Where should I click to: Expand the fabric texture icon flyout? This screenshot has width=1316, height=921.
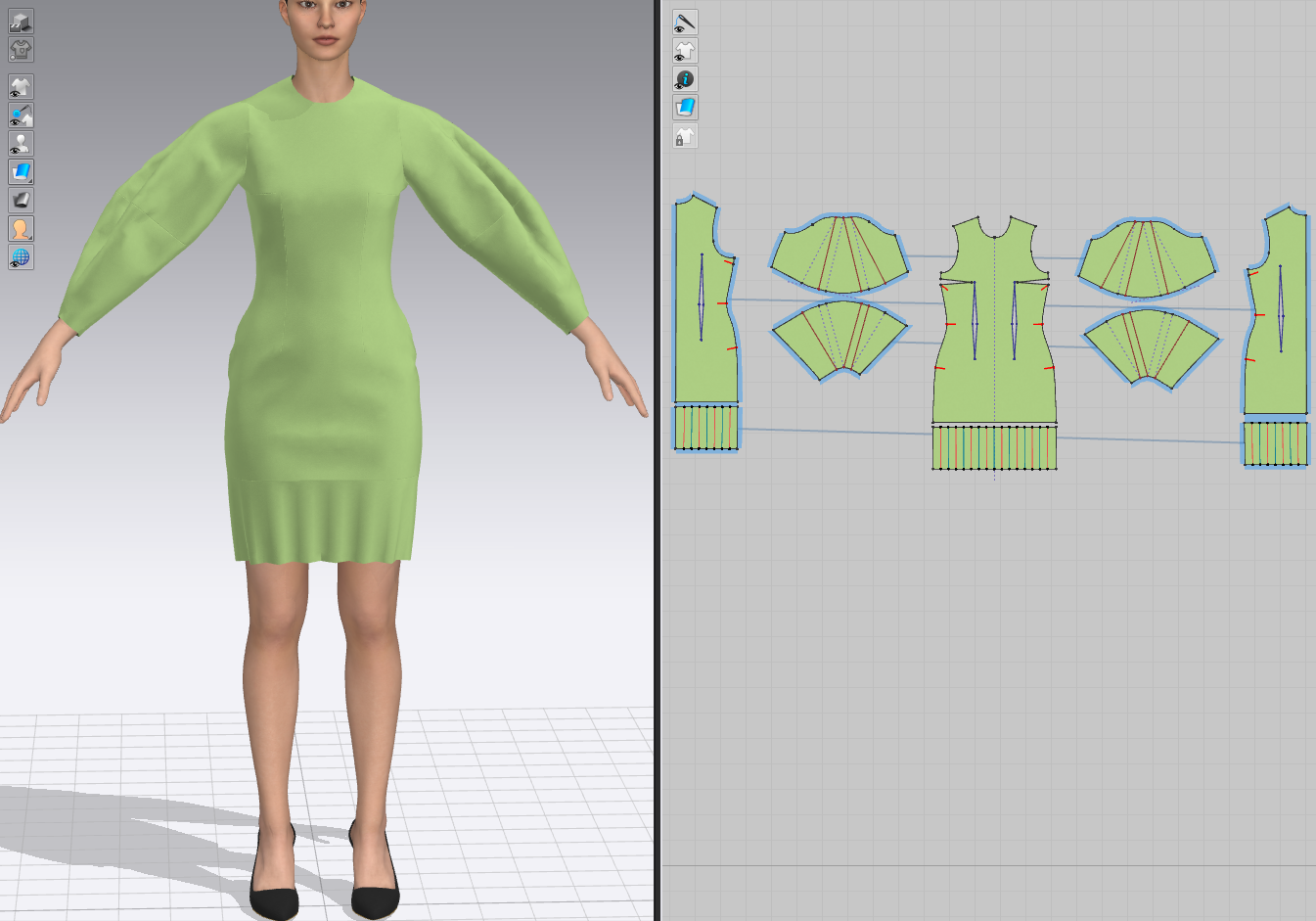tap(29, 183)
